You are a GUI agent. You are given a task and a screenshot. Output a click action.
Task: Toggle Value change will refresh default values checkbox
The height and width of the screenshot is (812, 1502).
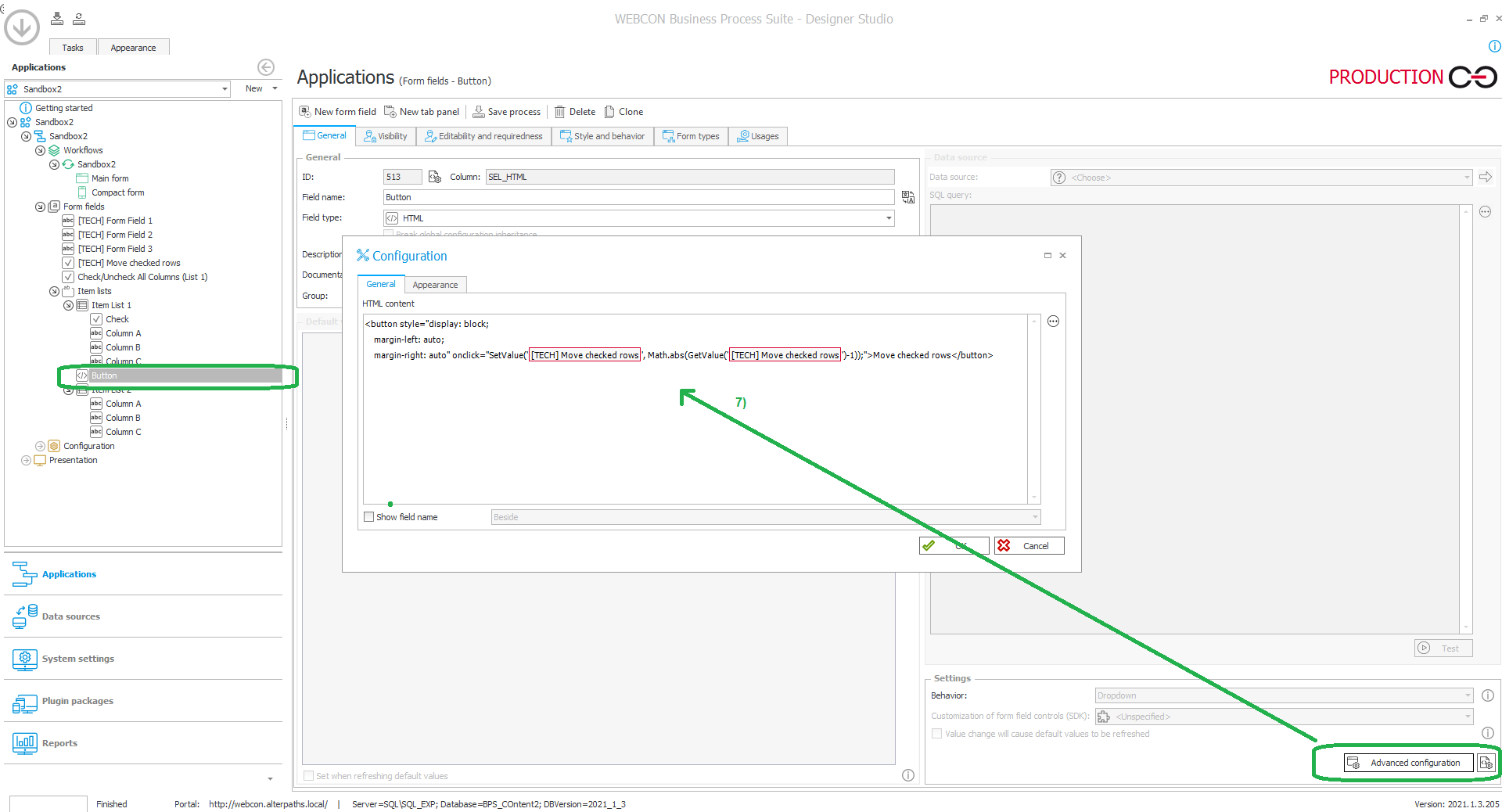click(937, 734)
